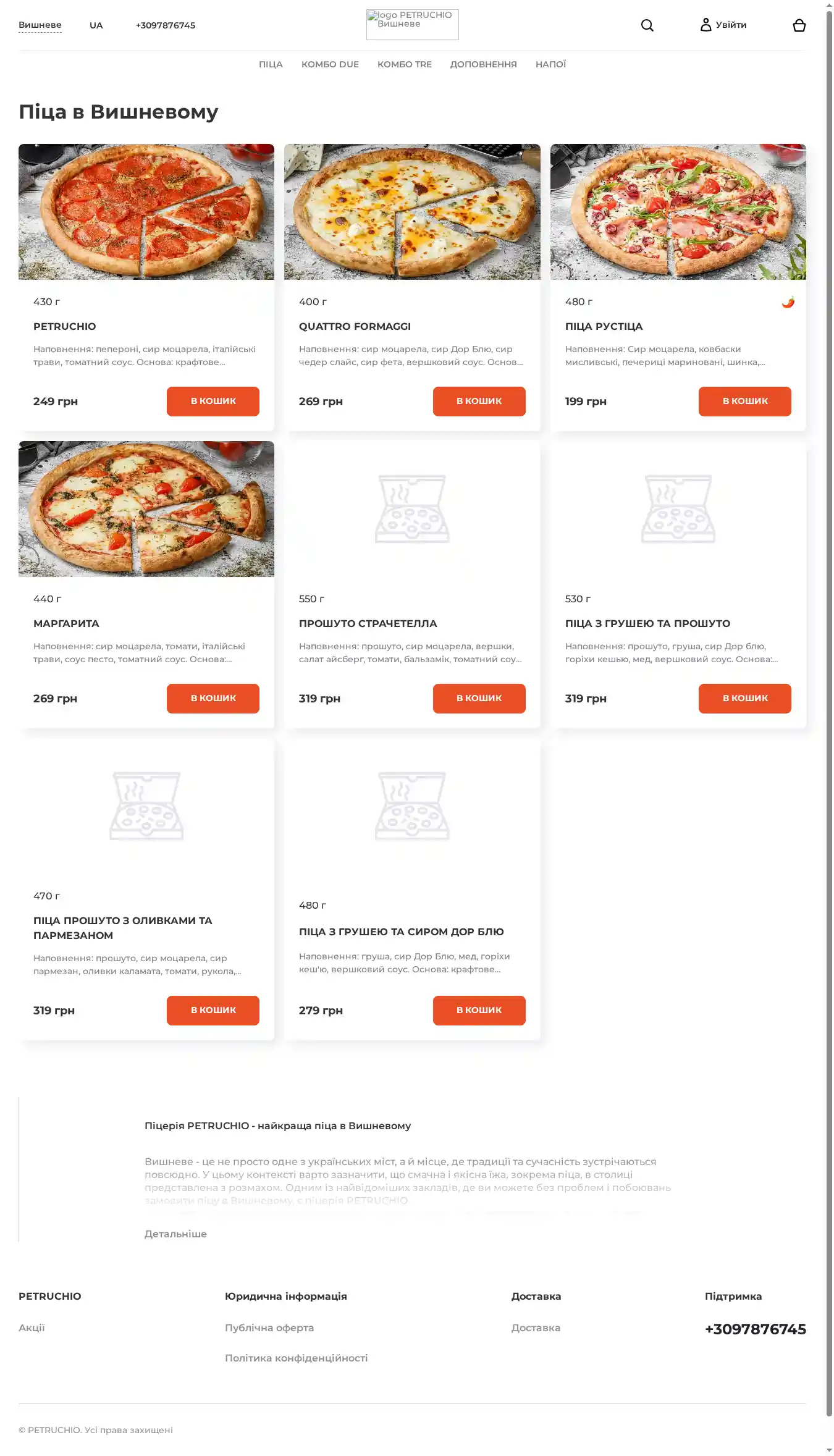Screen dimensions: 834x1456
Task: Click the user account icon
Action: pos(706,25)
